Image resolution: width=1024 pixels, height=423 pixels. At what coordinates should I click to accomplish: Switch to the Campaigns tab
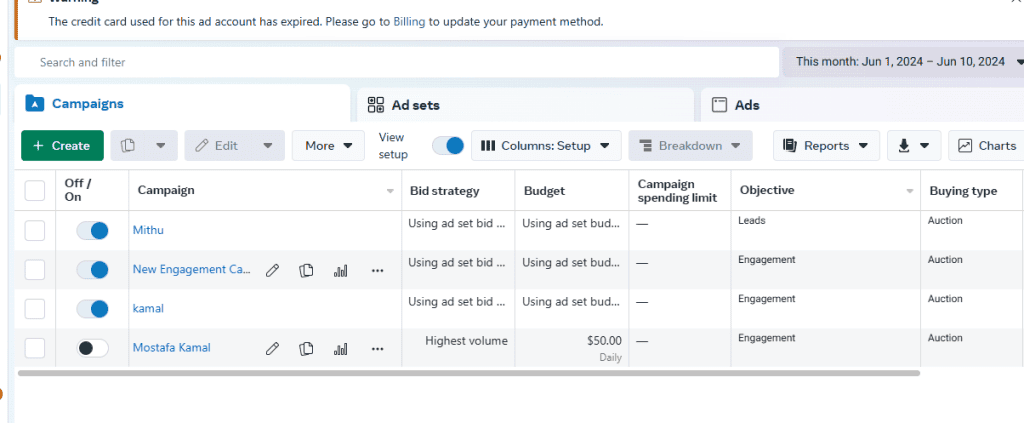(x=182, y=103)
